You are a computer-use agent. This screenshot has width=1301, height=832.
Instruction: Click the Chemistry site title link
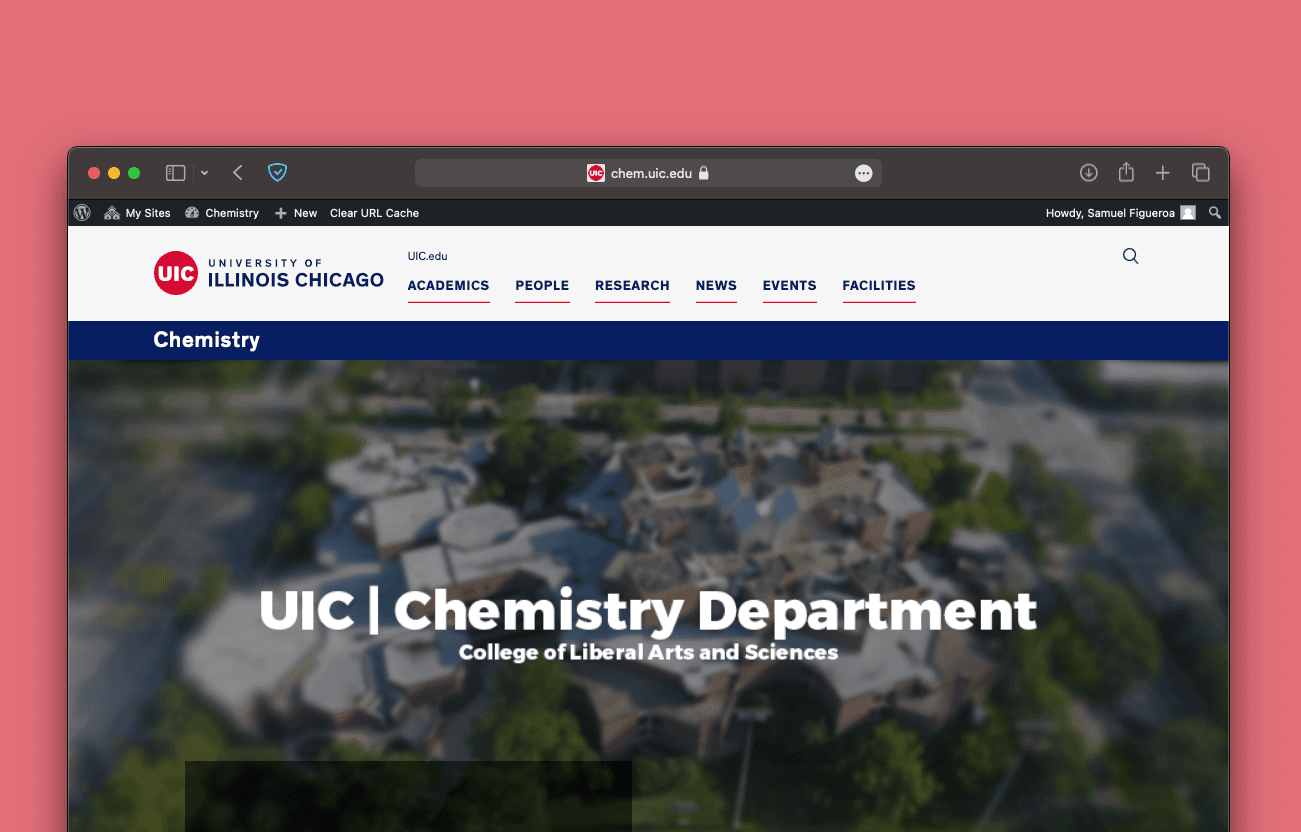(x=207, y=340)
